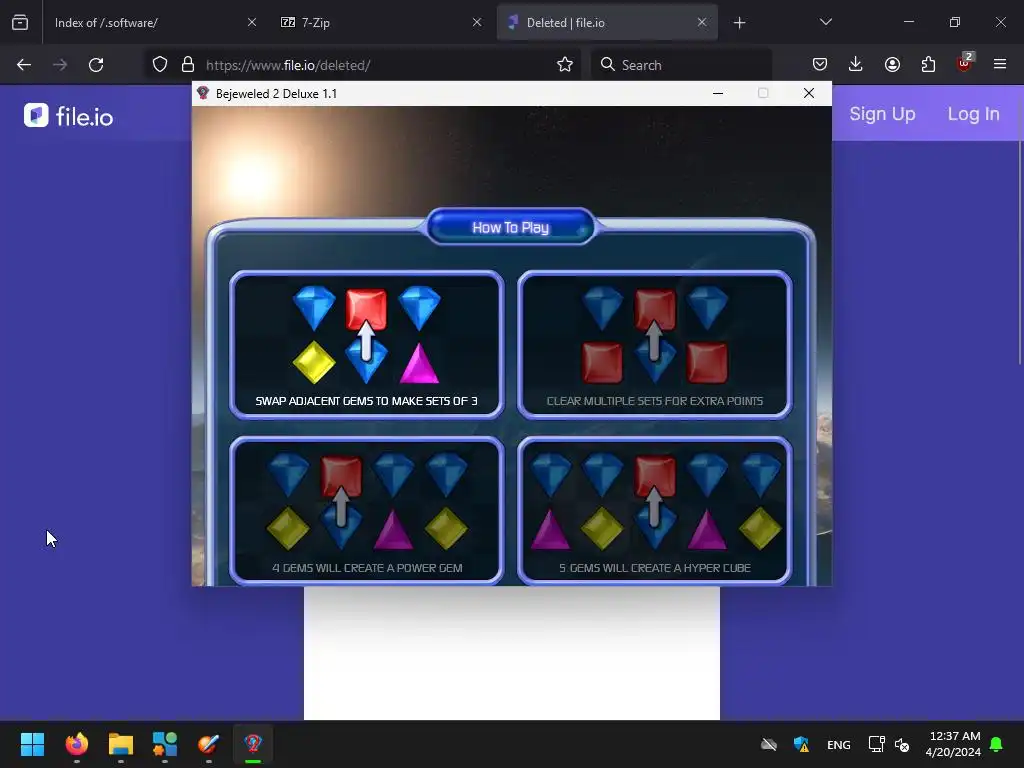The image size is (1024, 768).
Task: Click the 4 gems power gem panel
Action: [x=366, y=511]
